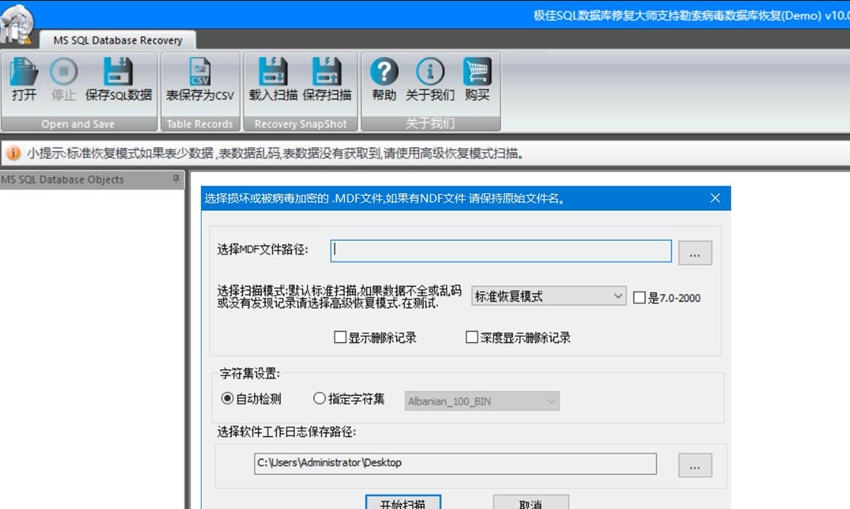Focus the 选择MDF文件路径 input field

[x=501, y=251]
